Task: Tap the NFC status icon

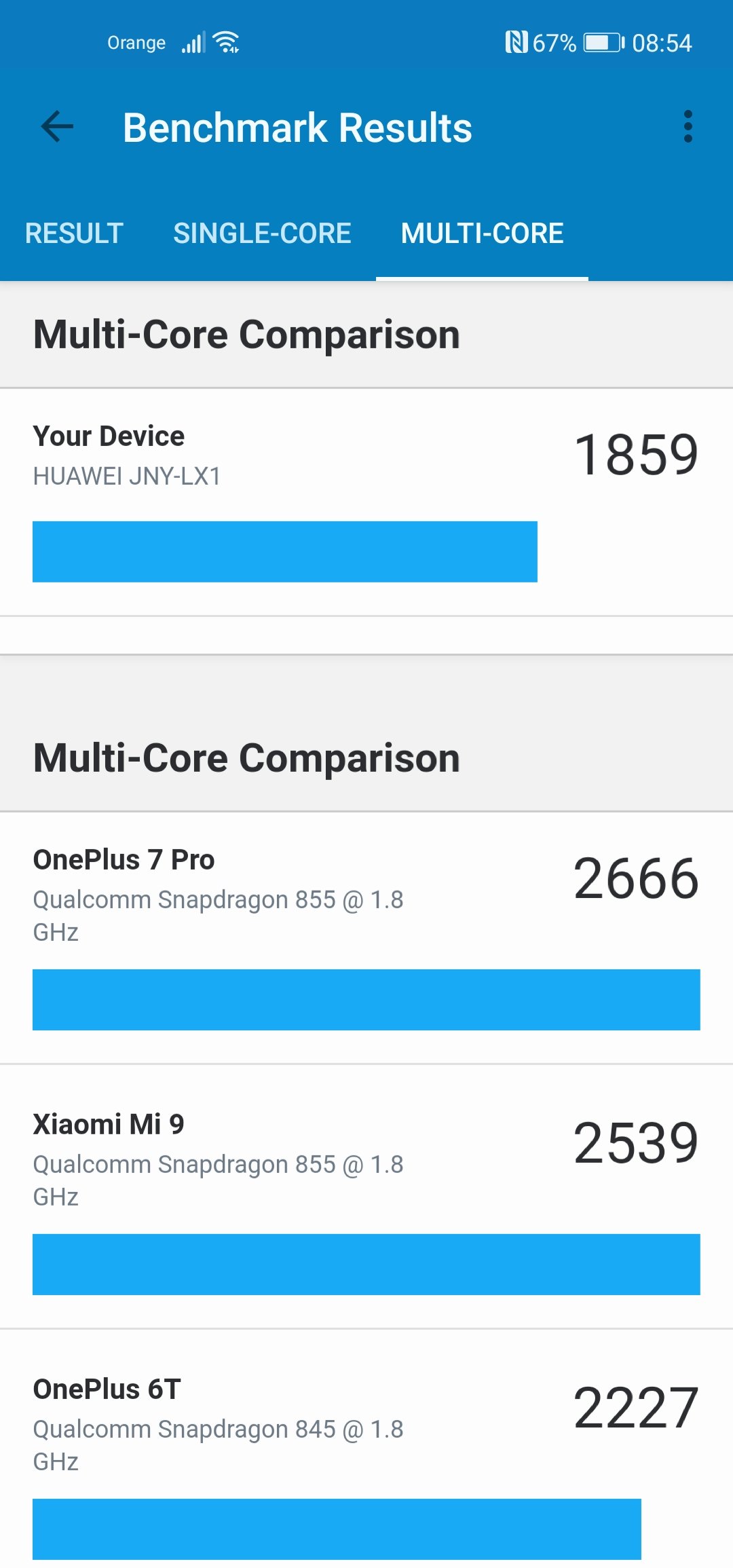Action: click(516, 43)
